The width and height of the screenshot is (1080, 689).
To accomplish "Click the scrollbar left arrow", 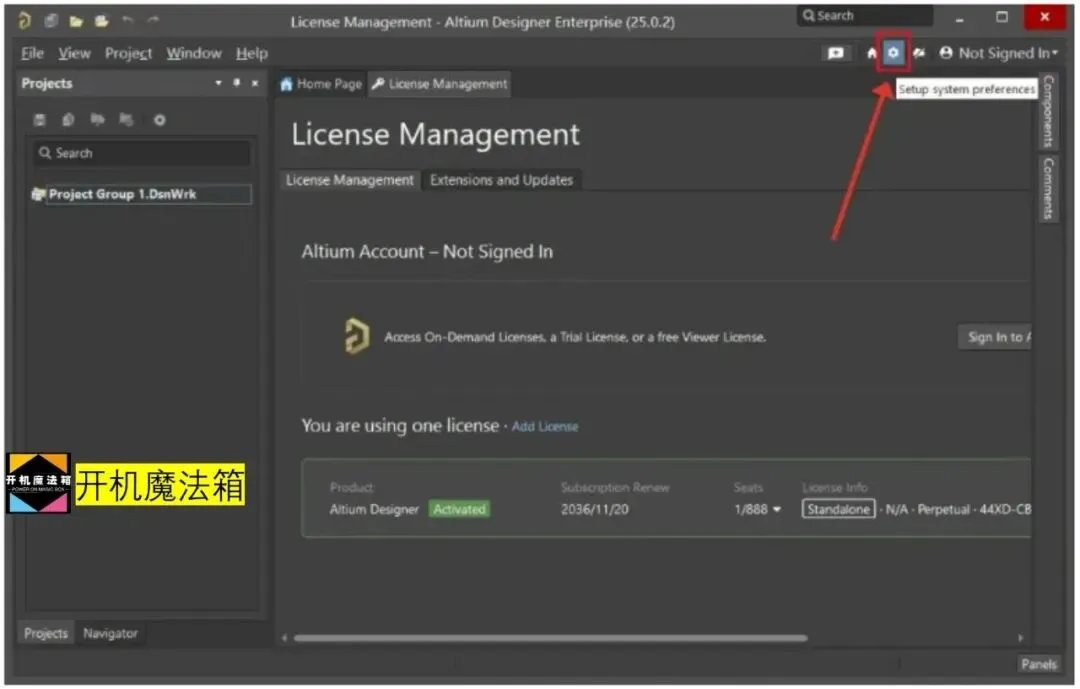I will [284, 639].
